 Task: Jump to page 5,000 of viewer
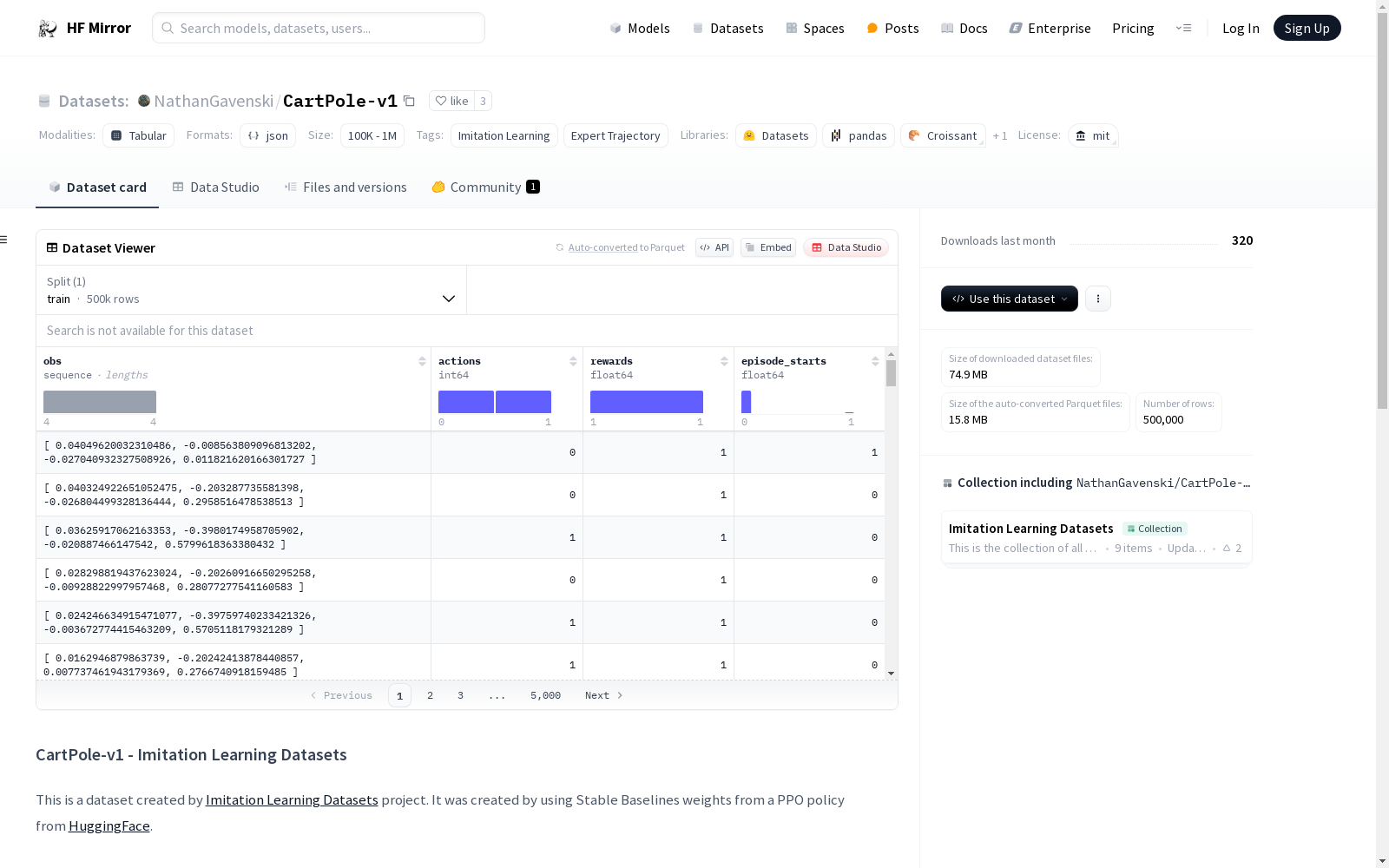coord(545,695)
